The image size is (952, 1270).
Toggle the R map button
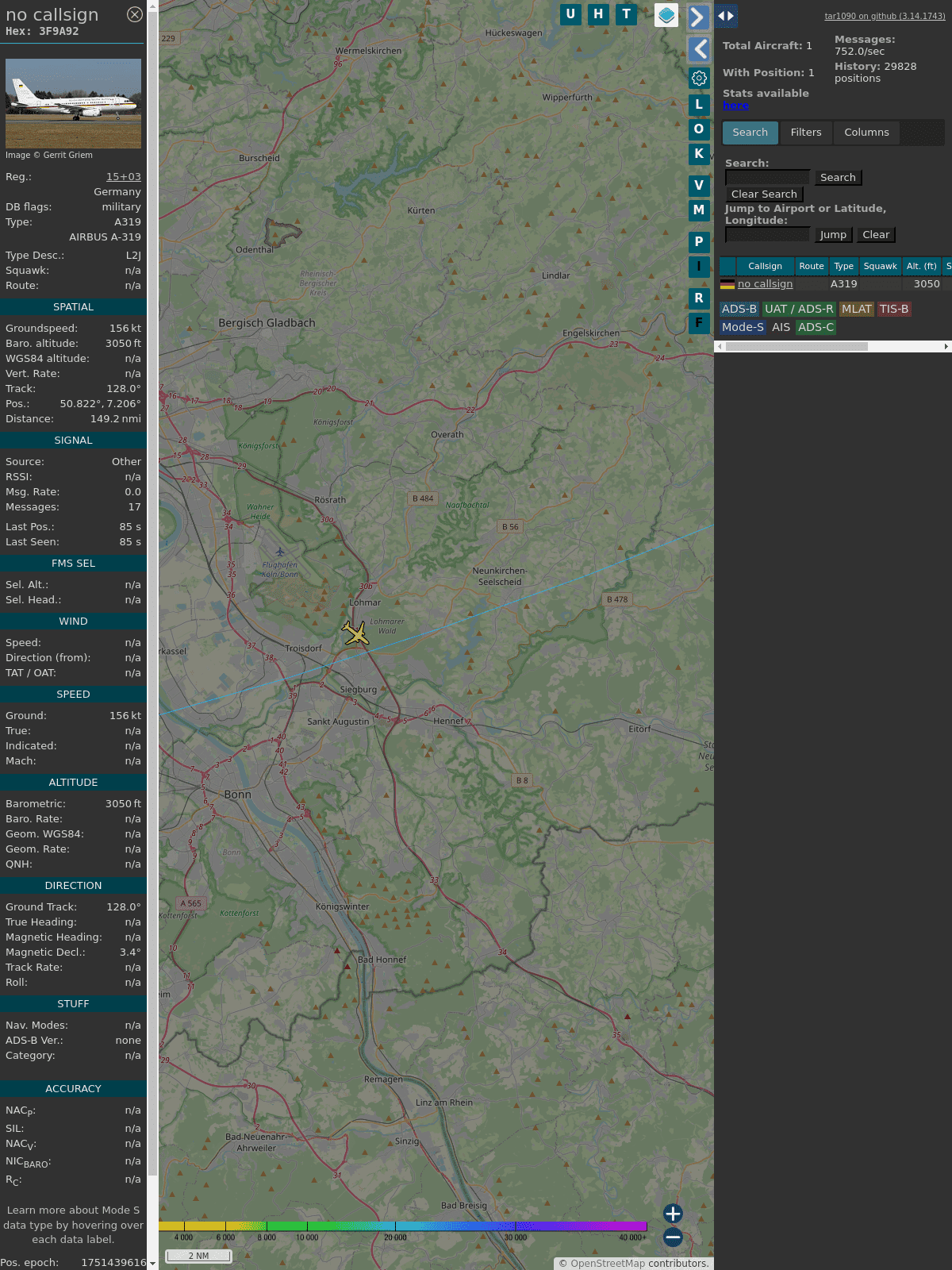[699, 298]
